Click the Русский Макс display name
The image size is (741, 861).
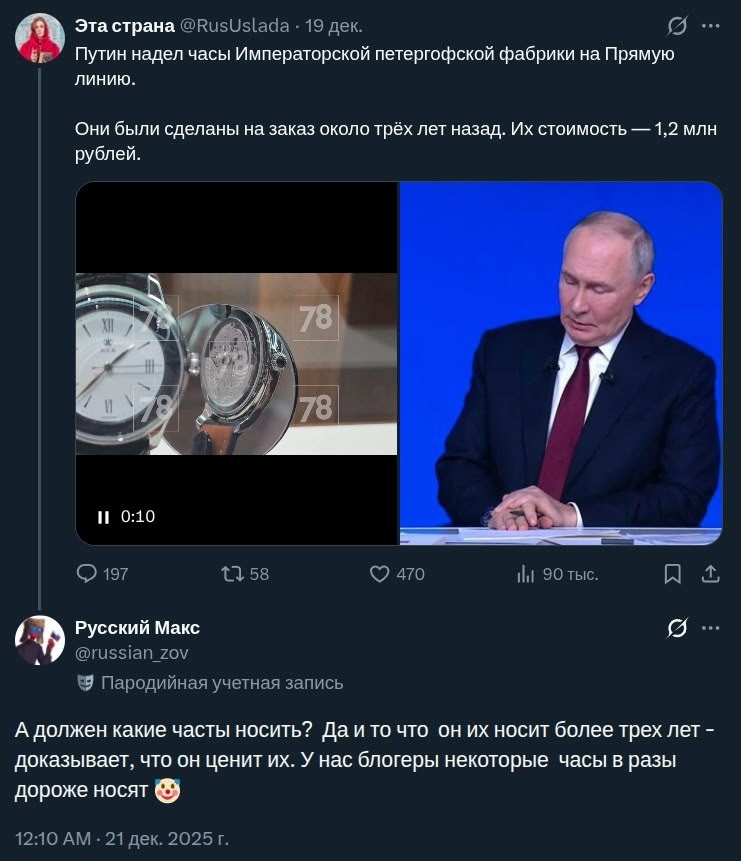coord(137,628)
